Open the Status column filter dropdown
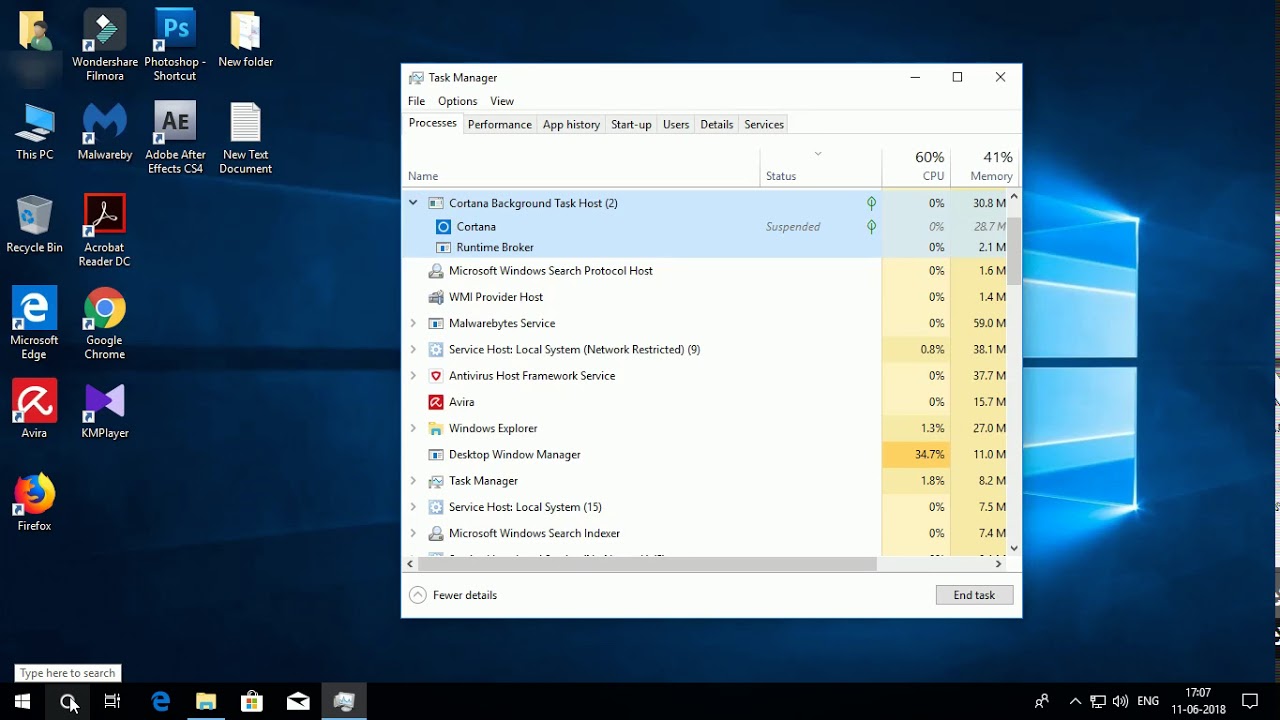Image resolution: width=1280 pixels, height=720 pixels. (x=819, y=156)
